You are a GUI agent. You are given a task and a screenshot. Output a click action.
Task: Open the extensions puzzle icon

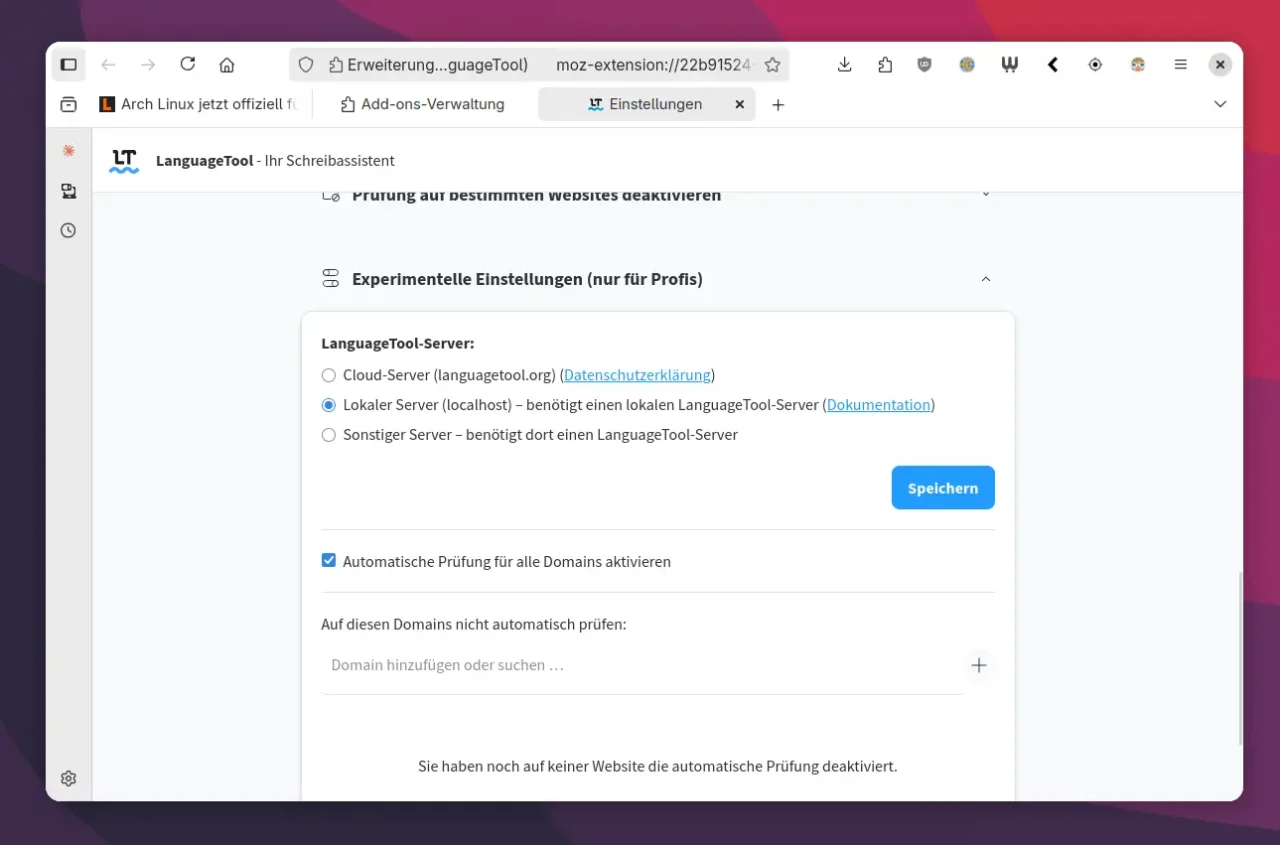click(885, 65)
